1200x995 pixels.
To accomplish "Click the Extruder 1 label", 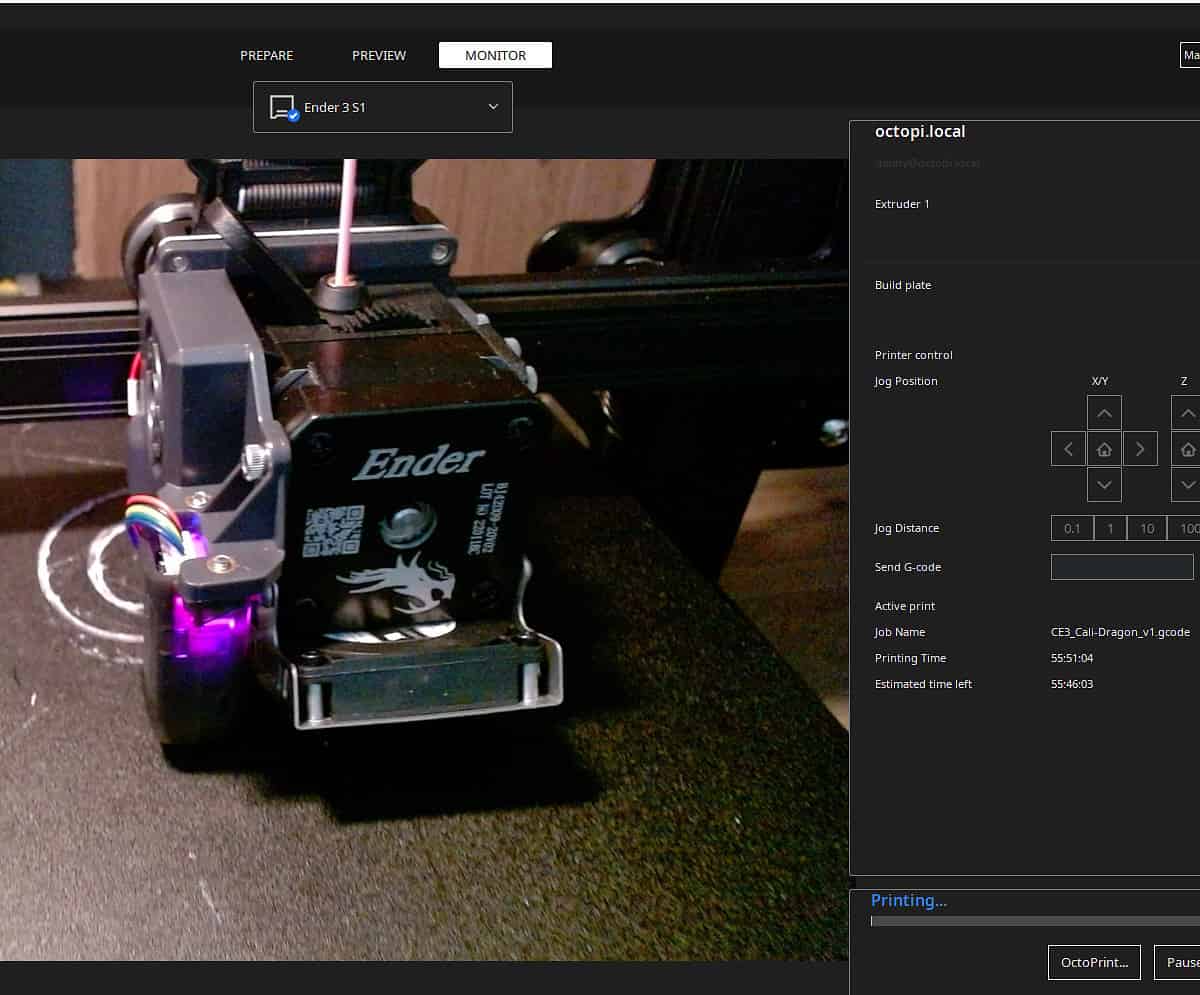I will [x=902, y=204].
